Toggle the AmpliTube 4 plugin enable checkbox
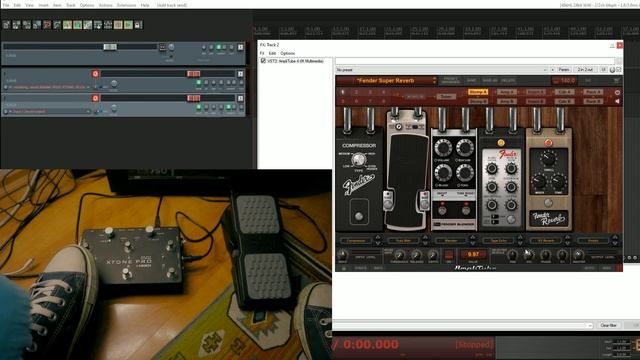Screen dimensions: 640x360 263,61
